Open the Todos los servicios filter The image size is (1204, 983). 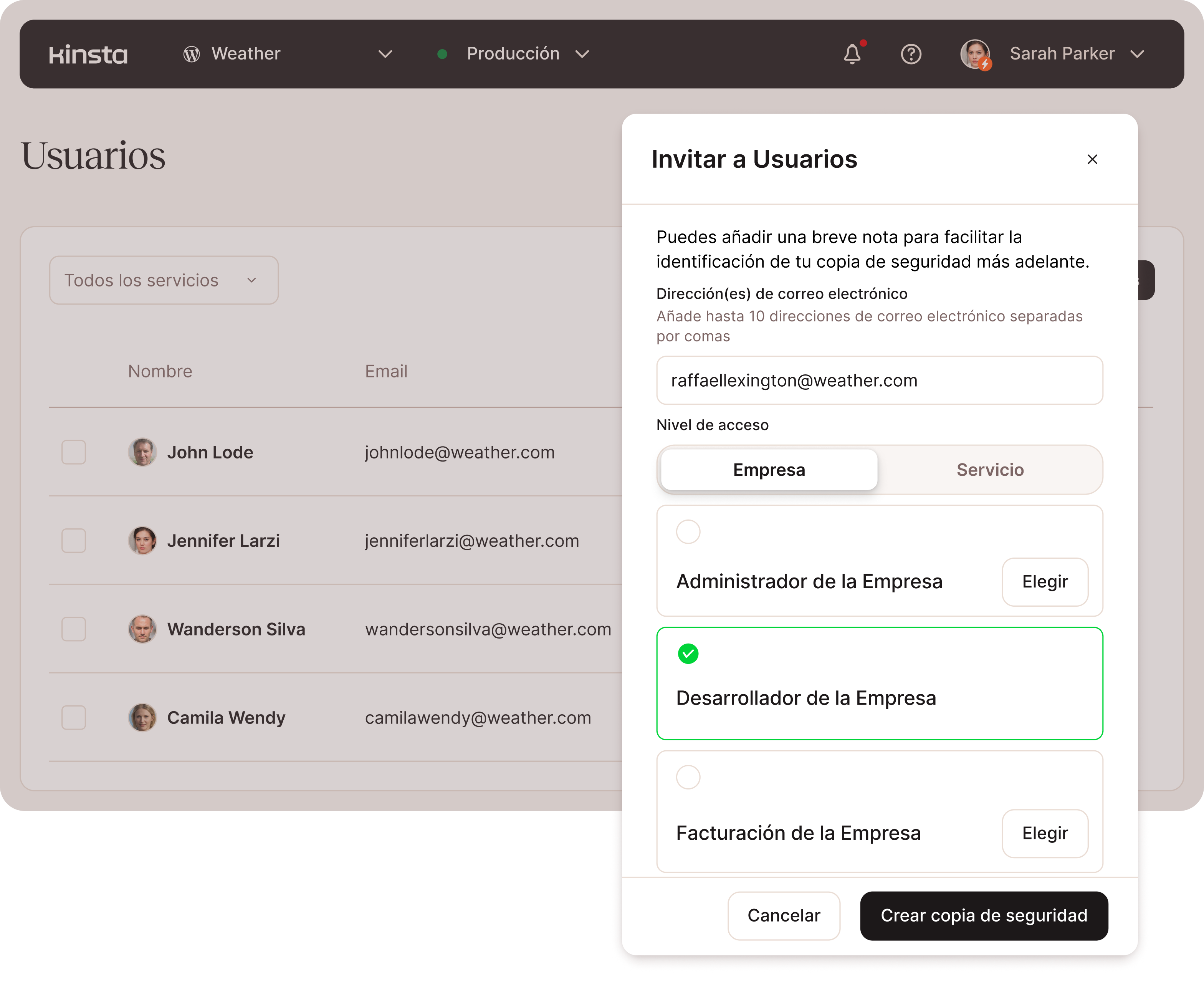coord(164,280)
